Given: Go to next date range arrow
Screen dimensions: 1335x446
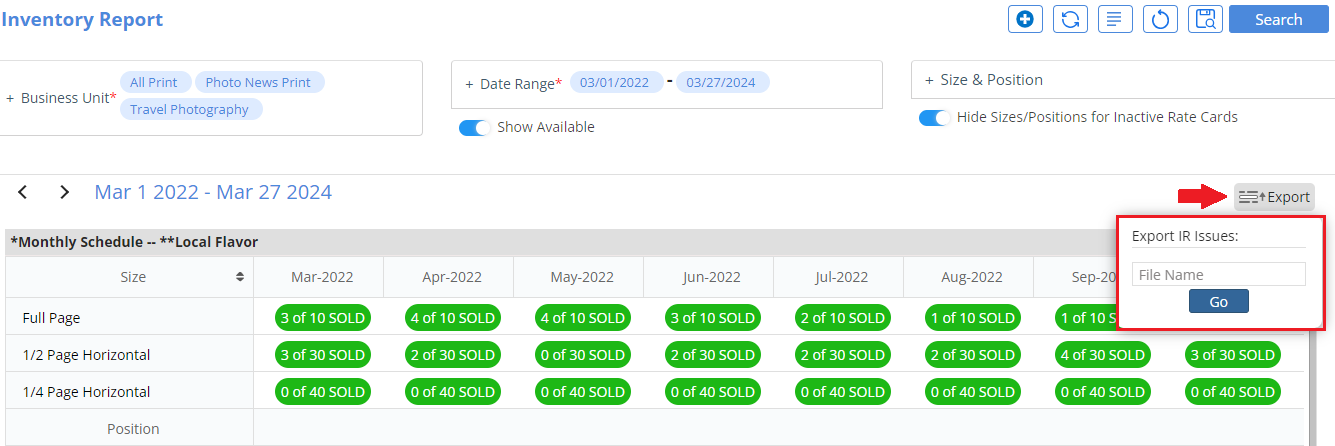Looking at the screenshot, I should click(x=64, y=192).
